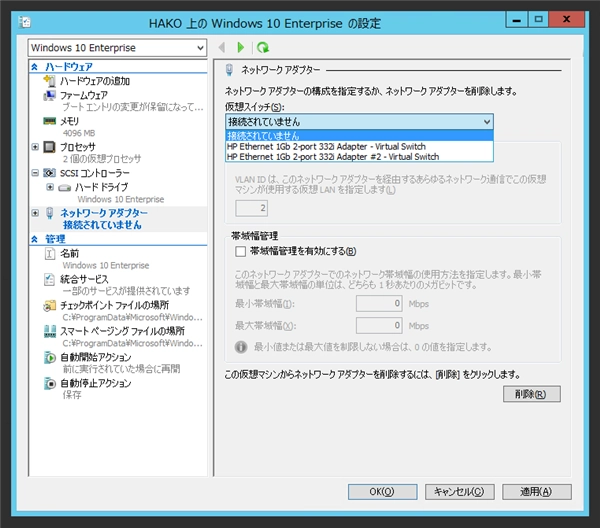Click the 削除(R) button
This screenshot has width=600, height=528.
pyautogui.click(x=532, y=394)
